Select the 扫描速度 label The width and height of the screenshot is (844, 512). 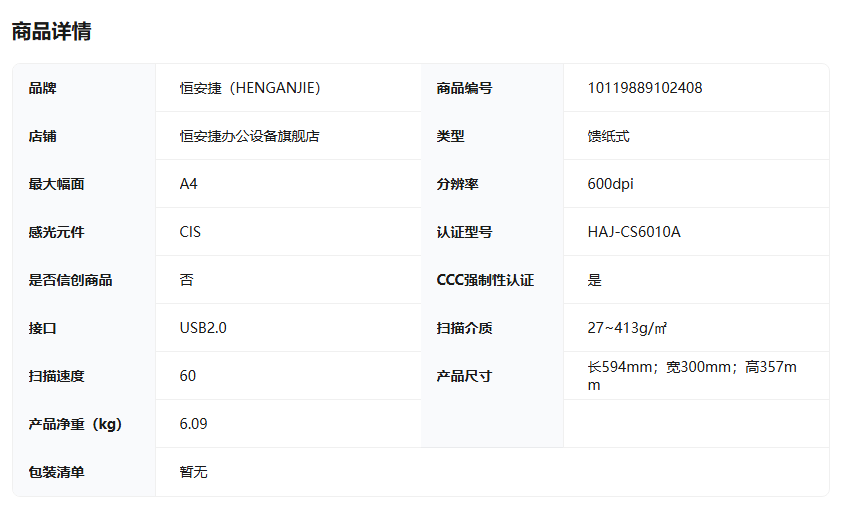point(57,375)
